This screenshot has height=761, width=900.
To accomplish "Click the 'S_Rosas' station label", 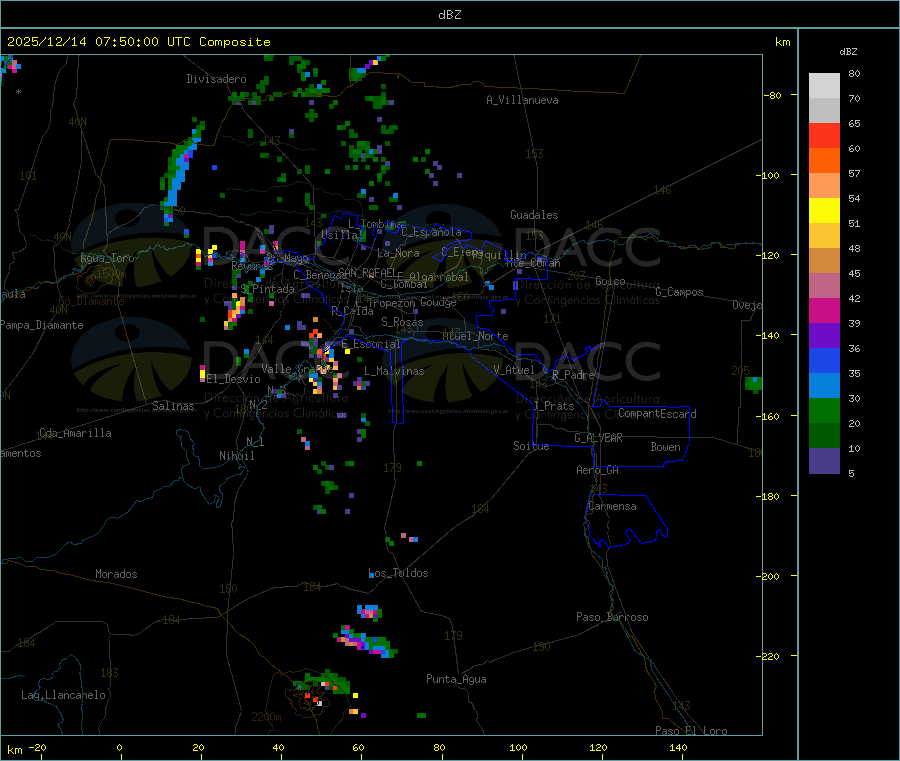I will [402, 322].
